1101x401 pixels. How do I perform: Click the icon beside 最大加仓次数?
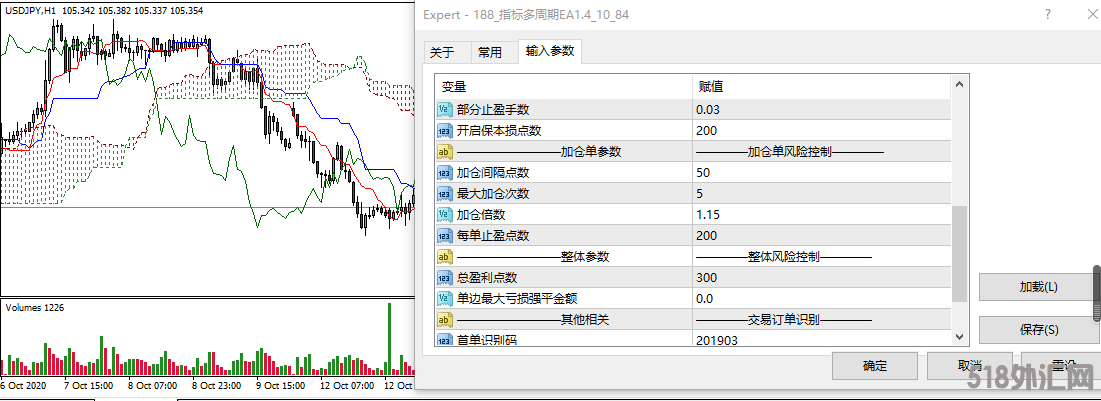click(x=445, y=194)
